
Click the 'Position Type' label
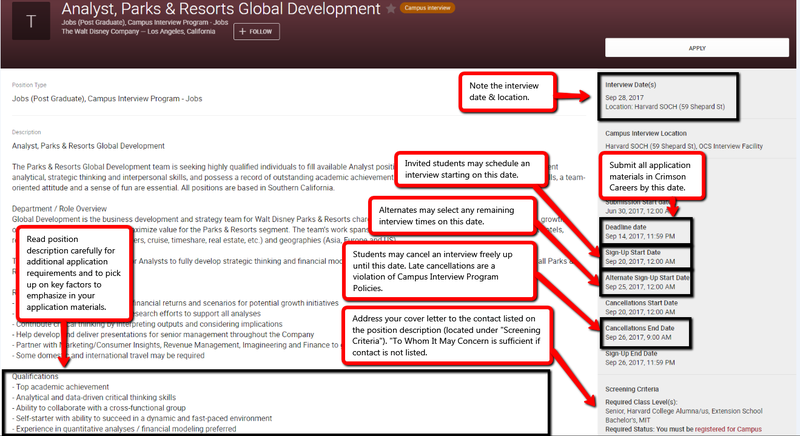pos(29,85)
